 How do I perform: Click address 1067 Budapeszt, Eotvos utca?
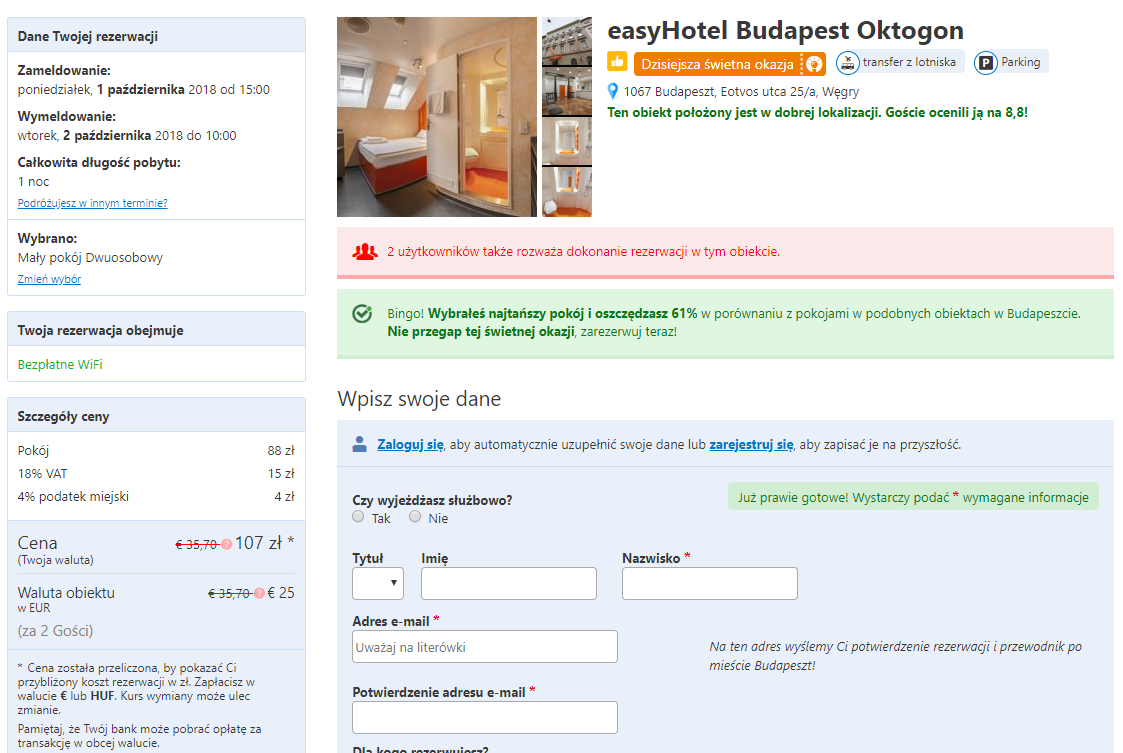(x=741, y=92)
